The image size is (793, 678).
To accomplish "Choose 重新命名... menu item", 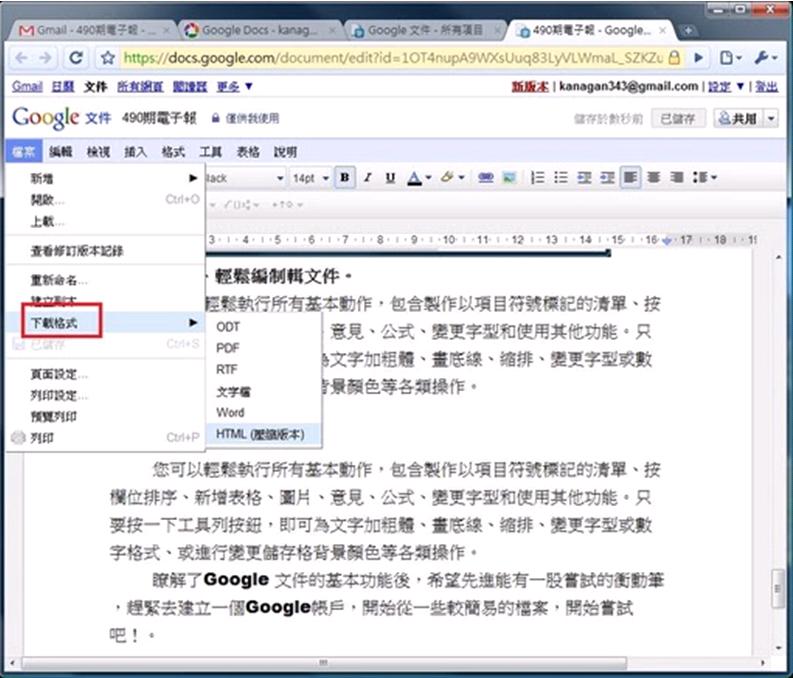I will pos(106,280).
